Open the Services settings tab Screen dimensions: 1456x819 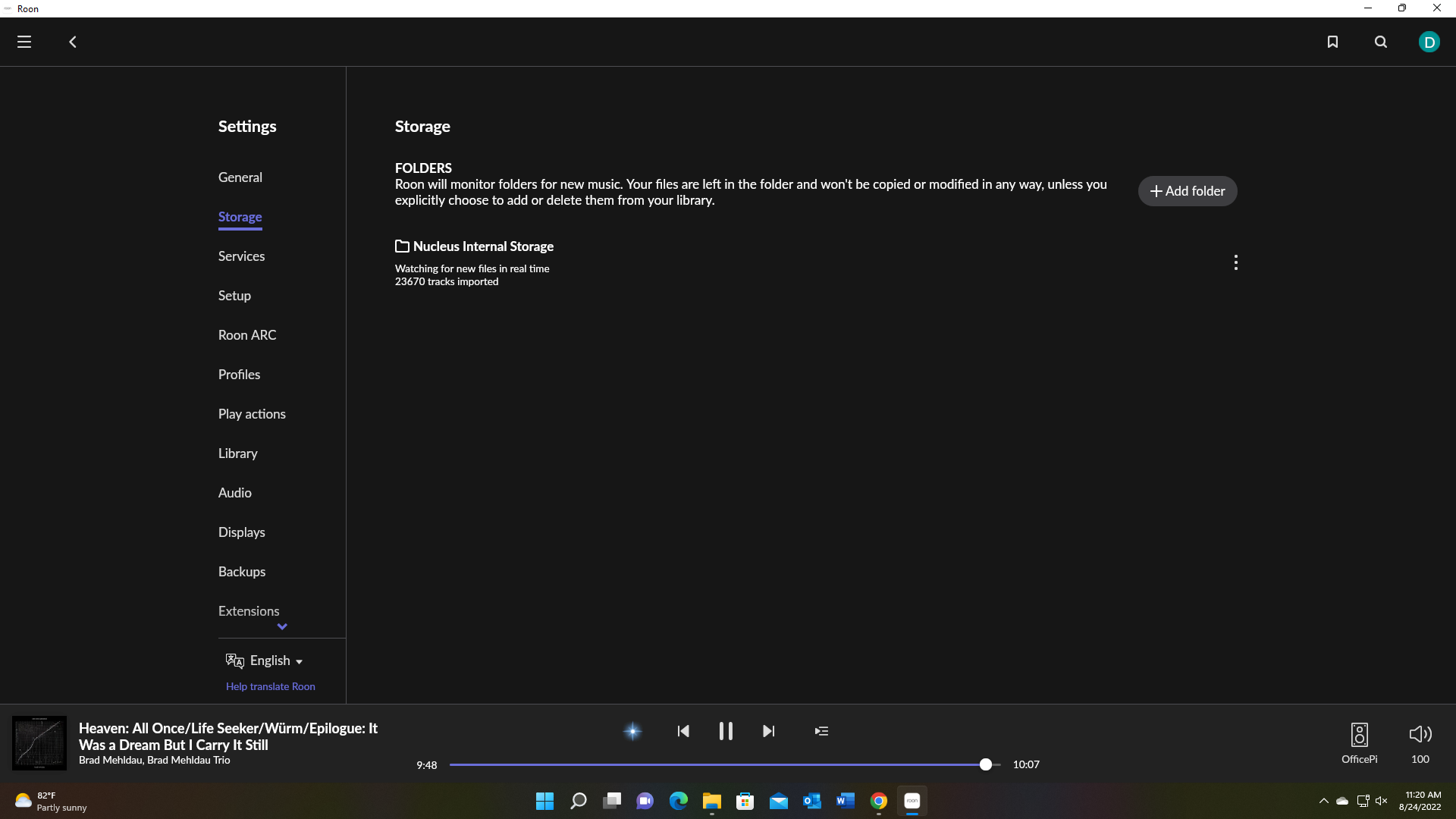pyautogui.click(x=242, y=256)
